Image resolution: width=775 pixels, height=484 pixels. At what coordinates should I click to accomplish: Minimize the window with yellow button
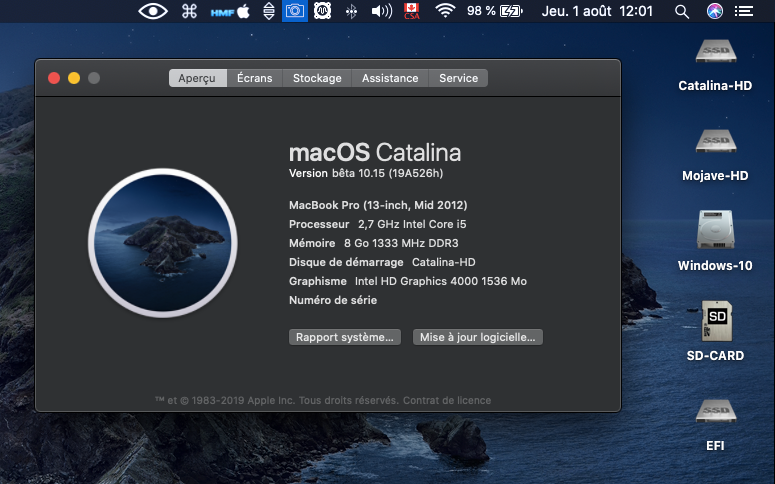(x=74, y=78)
